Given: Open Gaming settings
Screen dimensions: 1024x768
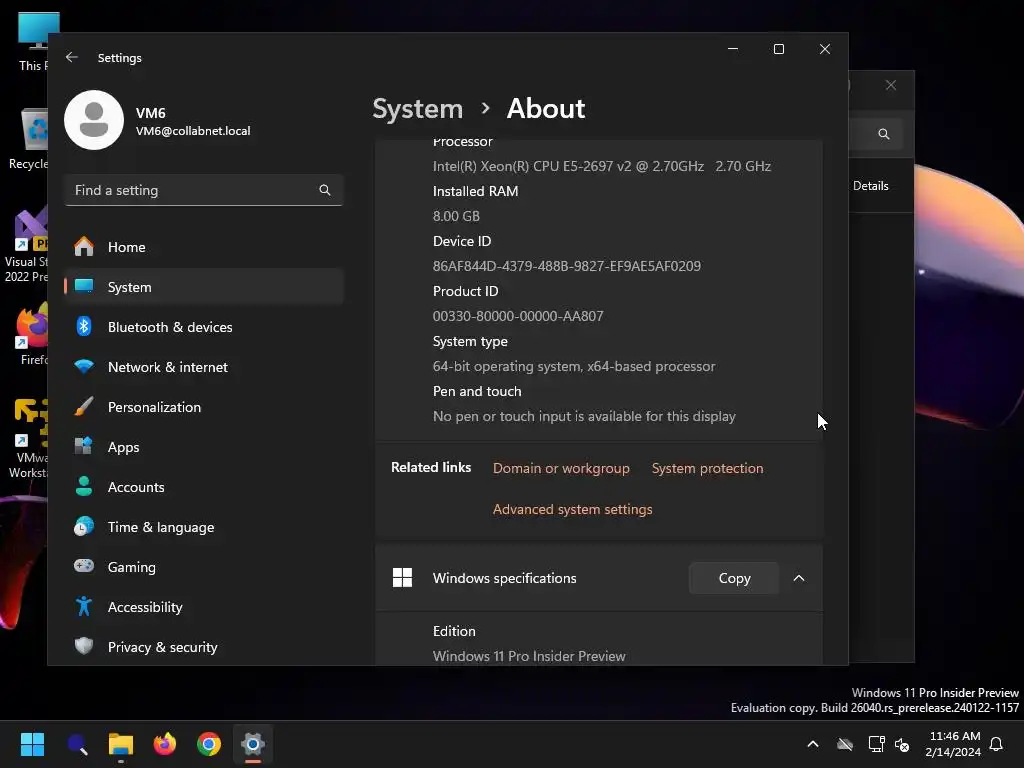Looking at the screenshot, I should tap(204, 567).
